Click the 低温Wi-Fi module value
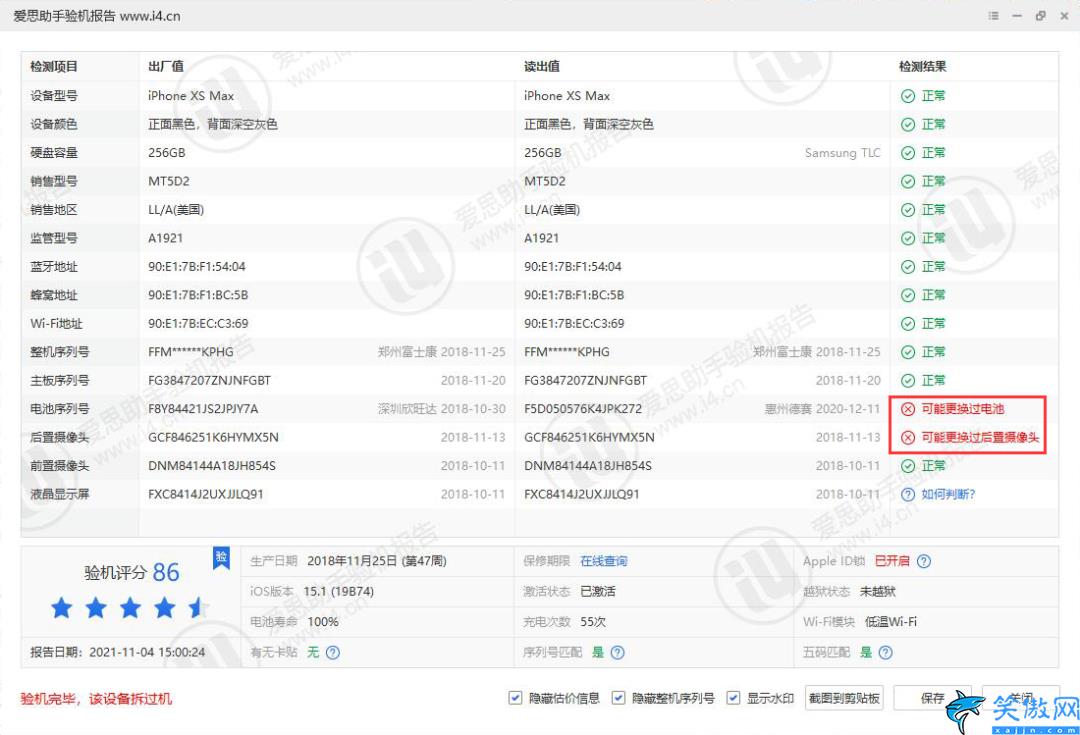Screen dimensions: 1080x735 [x=891, y=622]
